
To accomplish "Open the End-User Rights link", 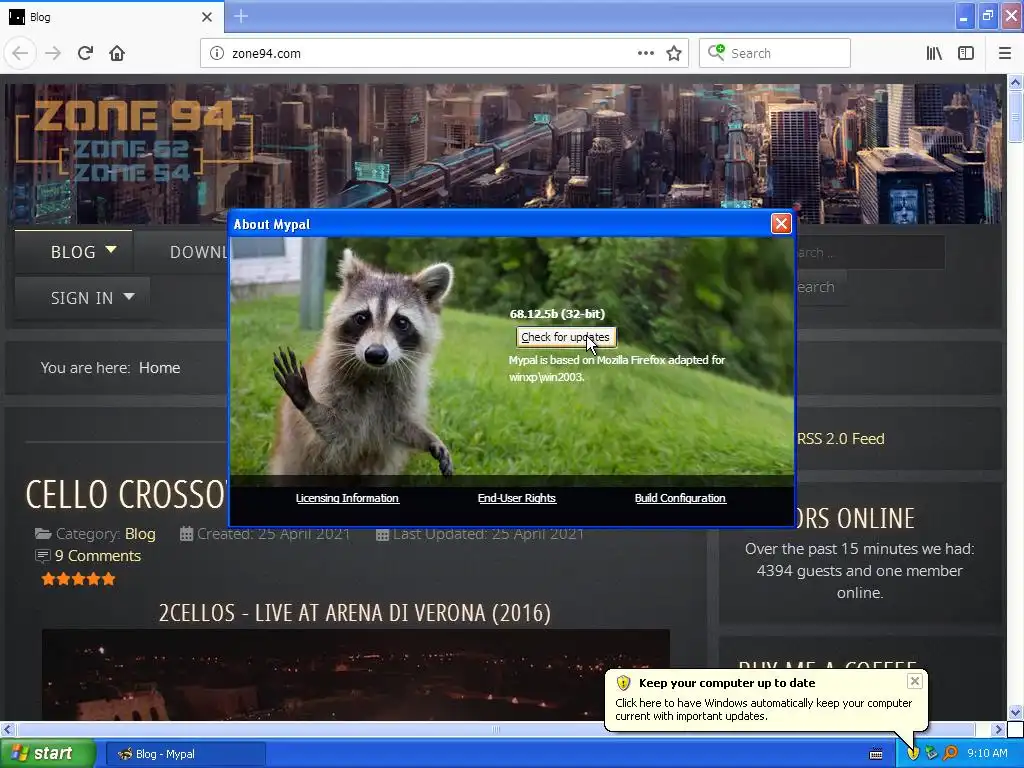I will pyautogui.click(x=517, y=498).
